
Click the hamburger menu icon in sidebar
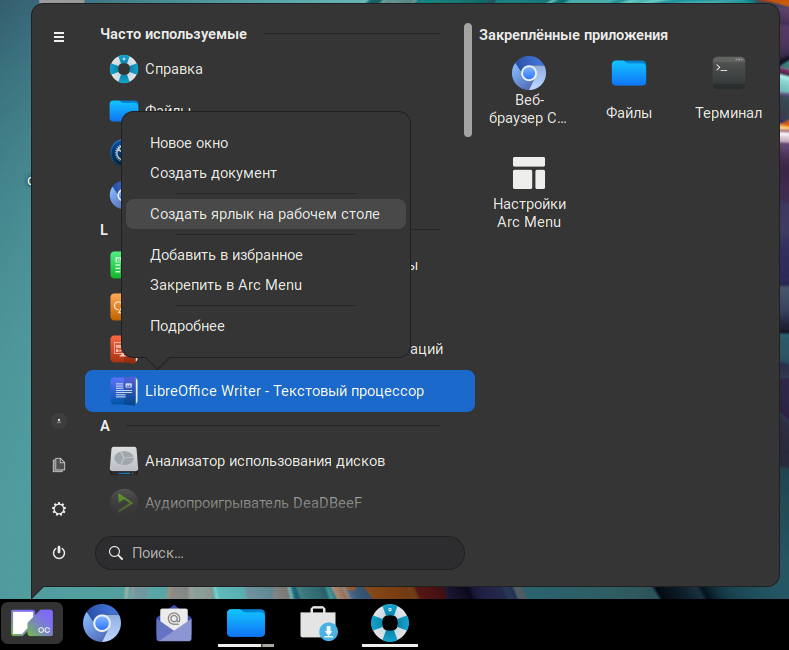pyautogui.click(x=59, y=37)
